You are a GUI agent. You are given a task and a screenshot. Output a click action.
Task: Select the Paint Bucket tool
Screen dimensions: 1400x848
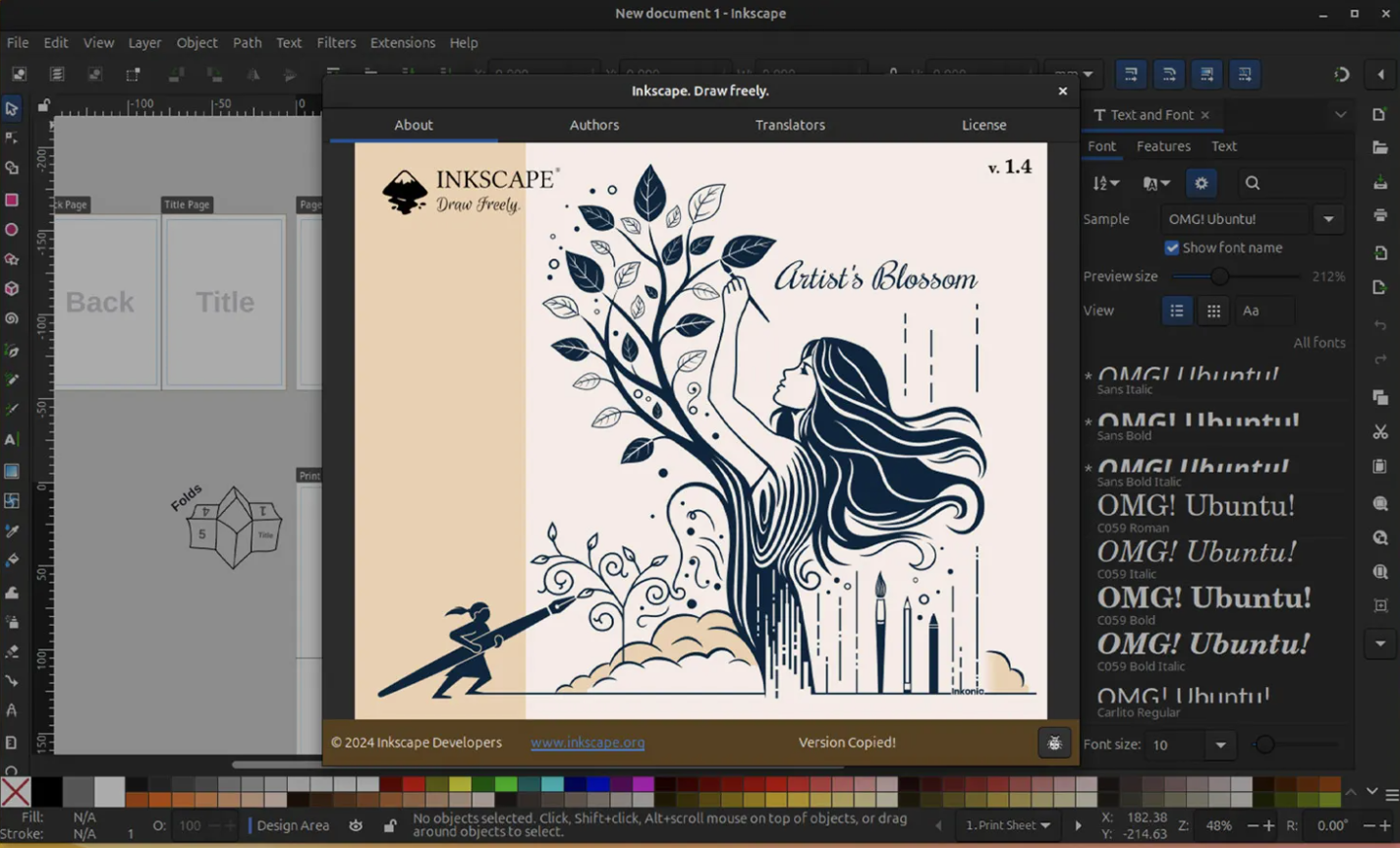tap(11, 560)
